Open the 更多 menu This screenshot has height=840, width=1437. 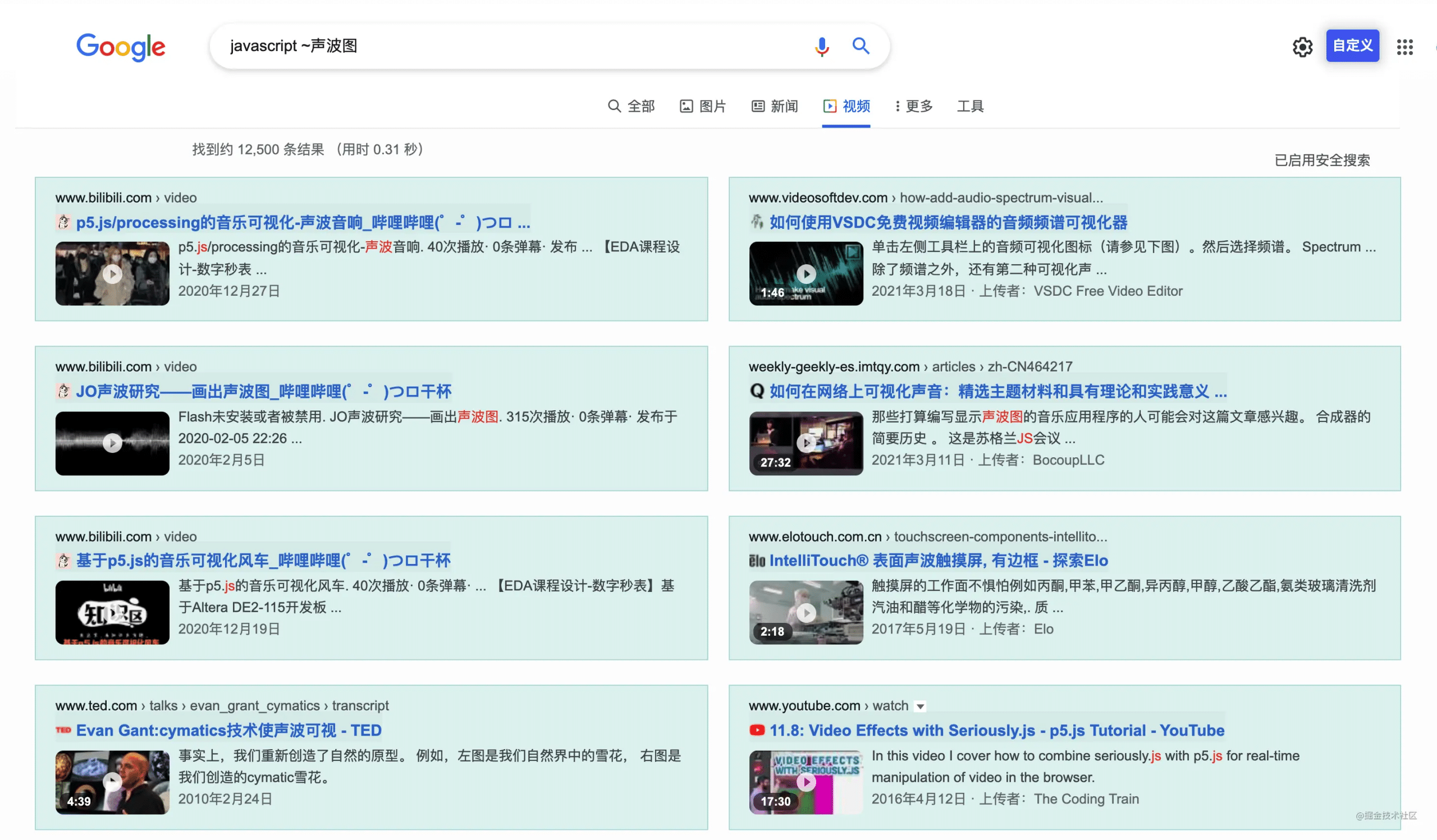point(914,106)
